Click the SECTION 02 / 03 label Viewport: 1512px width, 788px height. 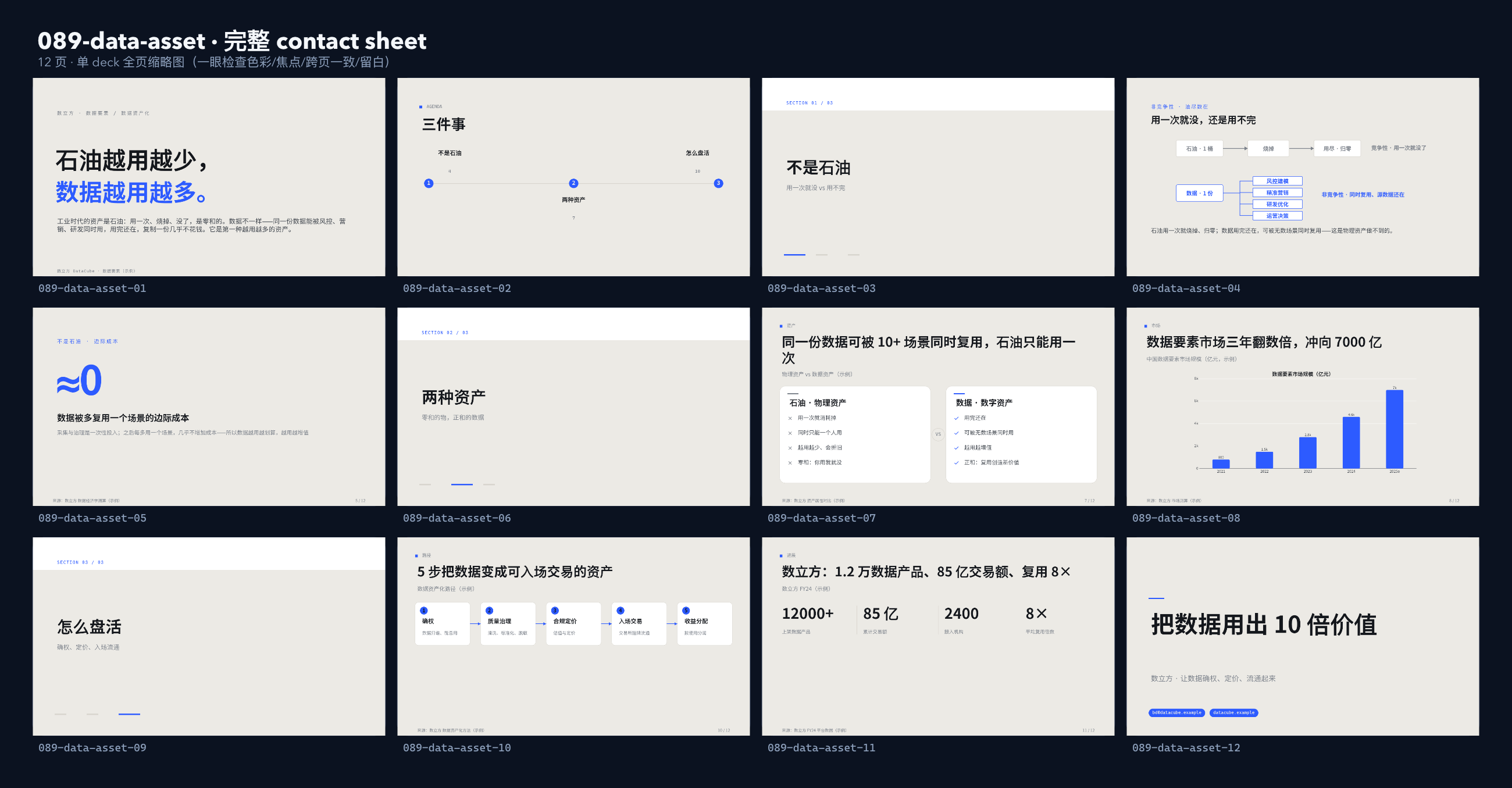point(445,332)
